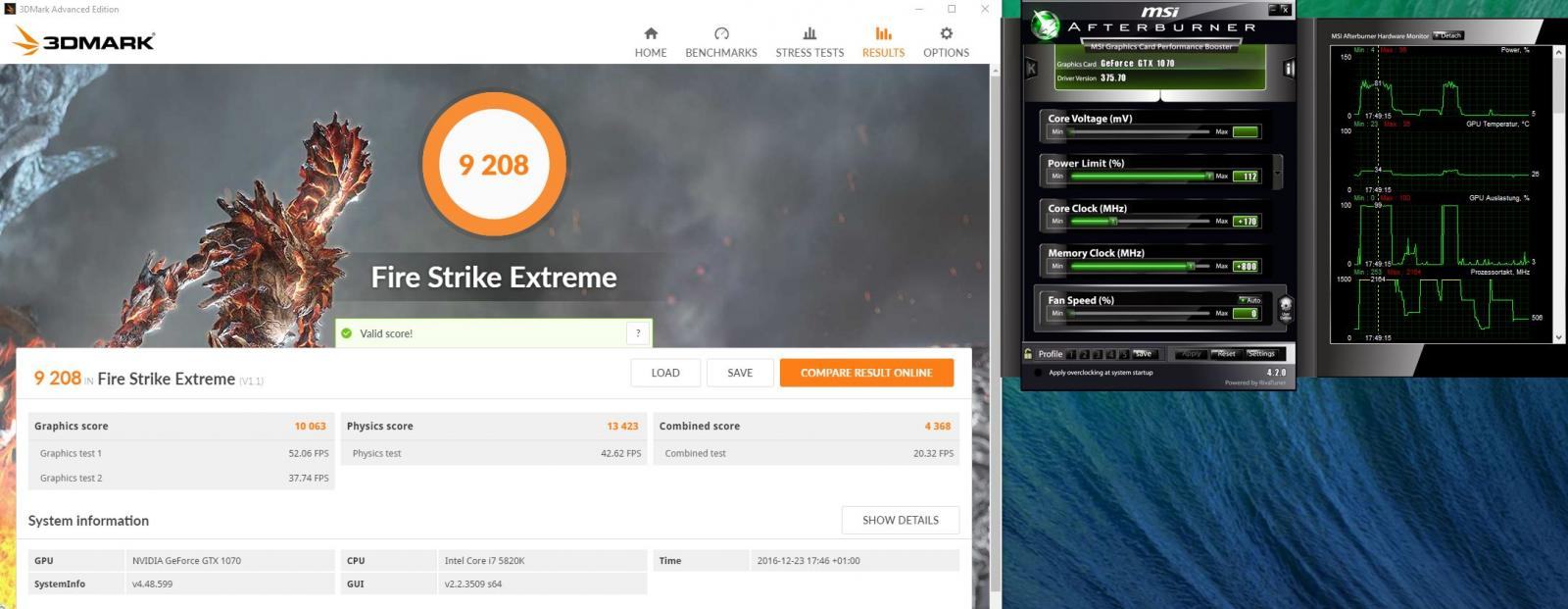1568x609 pixels.
Task: Click the Core Voltage value field
Action: (x=1246, y=131)
